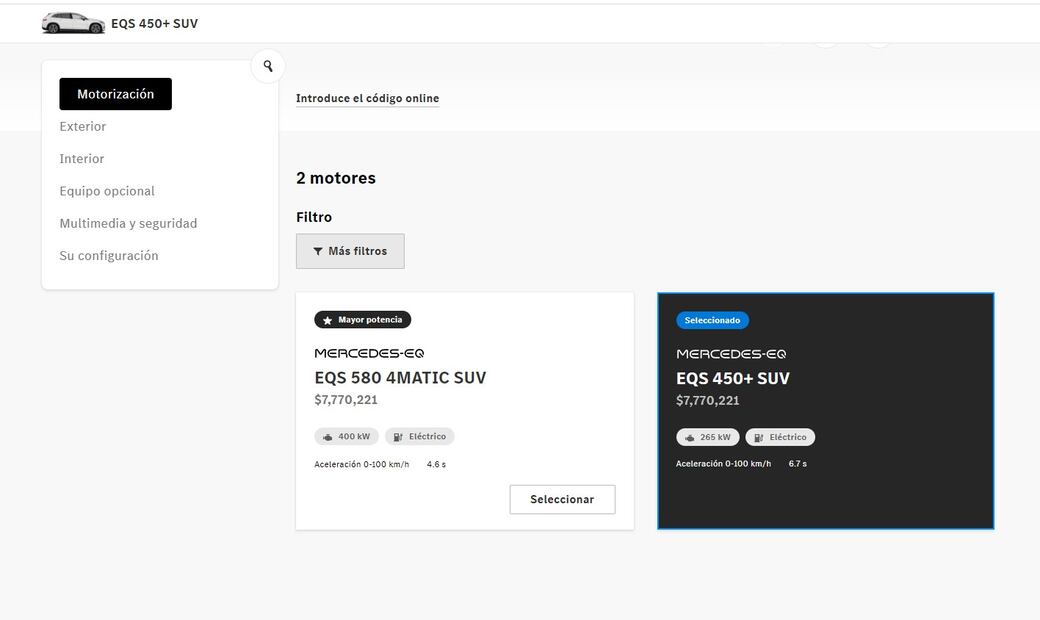Navigate to Equipo opcional
Image resolution: width=1040 pixels, height=620 pixels.
[x=107, y=191]
